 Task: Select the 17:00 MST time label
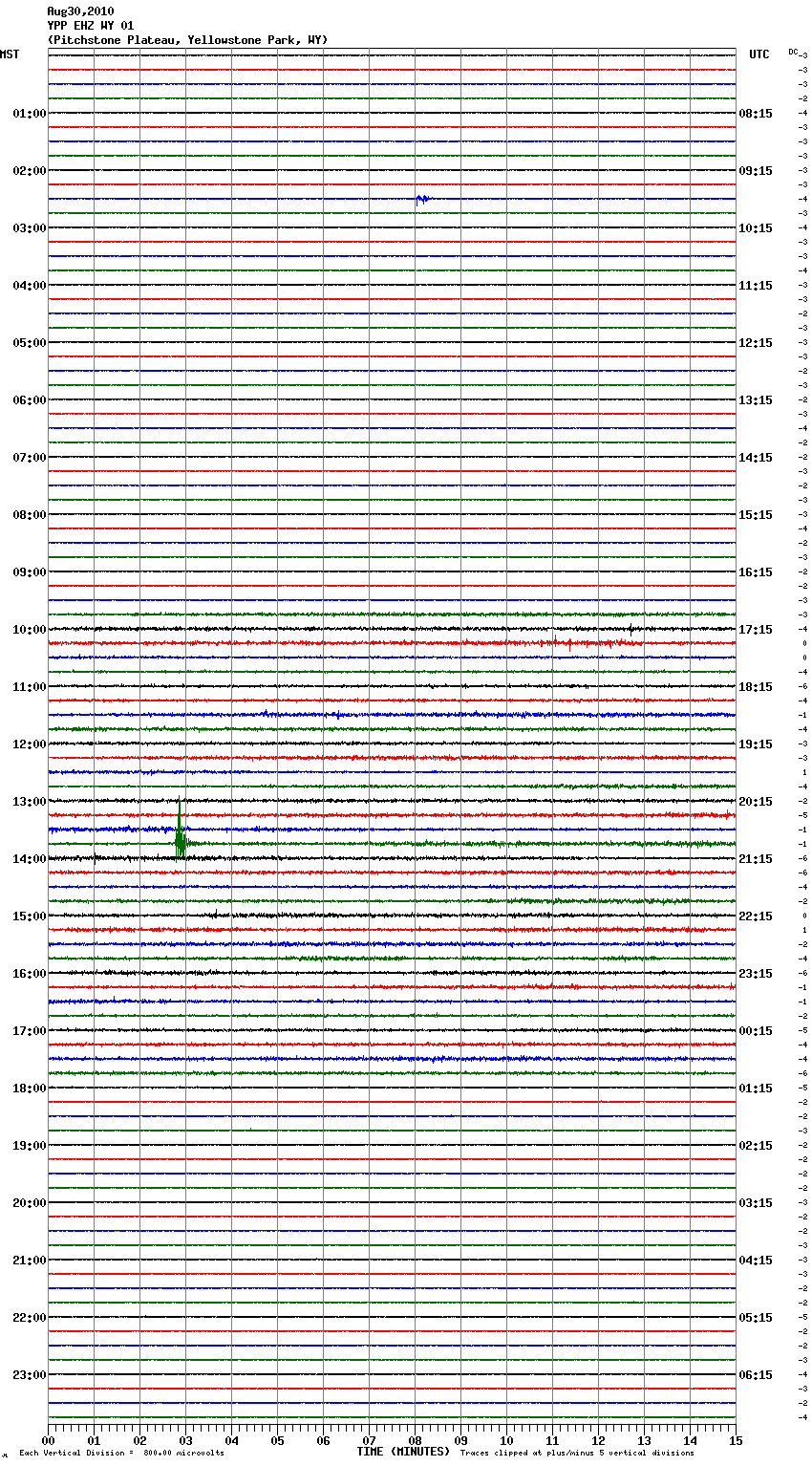(x=30, y=1031)
